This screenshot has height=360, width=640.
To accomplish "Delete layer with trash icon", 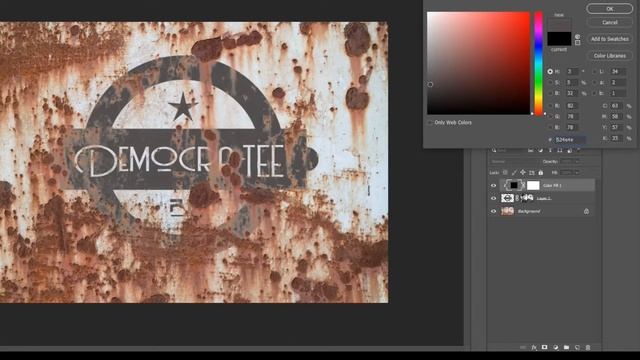I will click(588, 347).
